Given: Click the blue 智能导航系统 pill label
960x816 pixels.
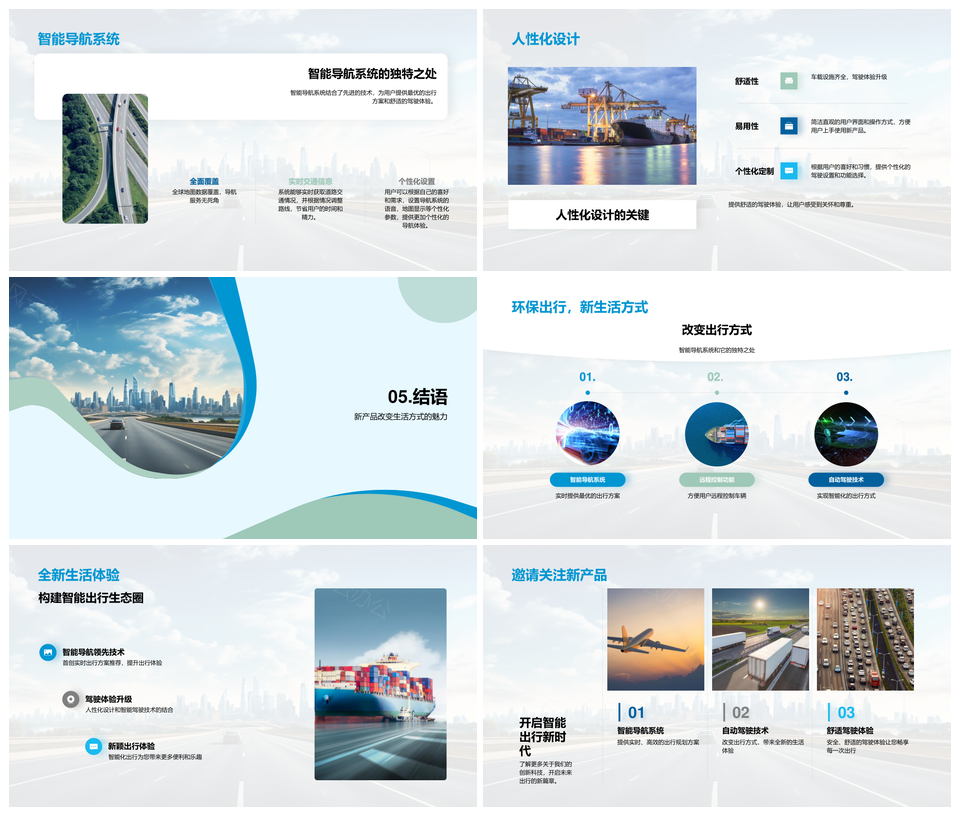Looking at the screenshot, I should (587, 479).
